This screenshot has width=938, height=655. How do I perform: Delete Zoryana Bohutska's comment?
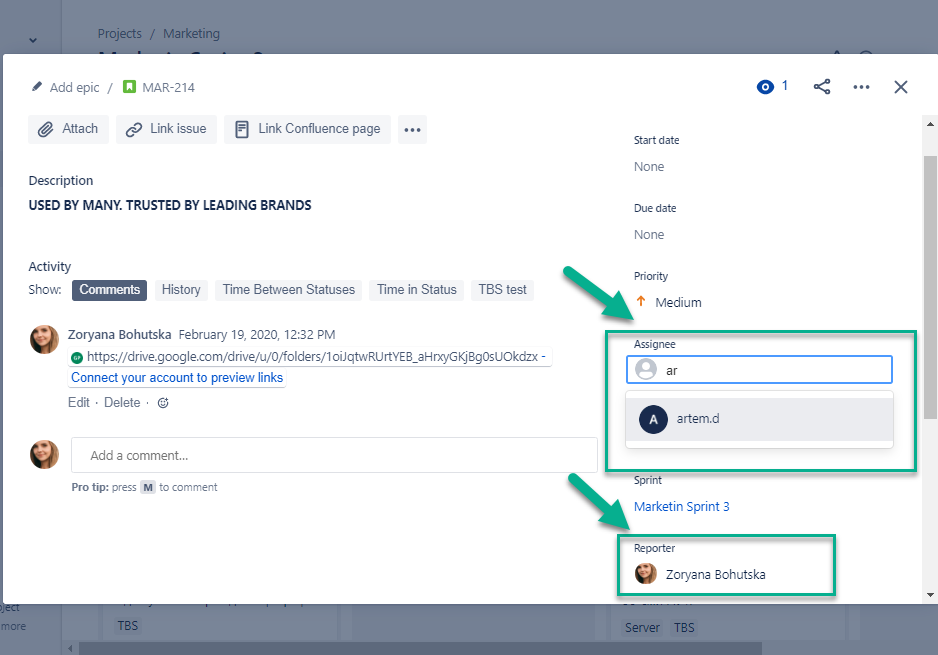click(121, 402)
